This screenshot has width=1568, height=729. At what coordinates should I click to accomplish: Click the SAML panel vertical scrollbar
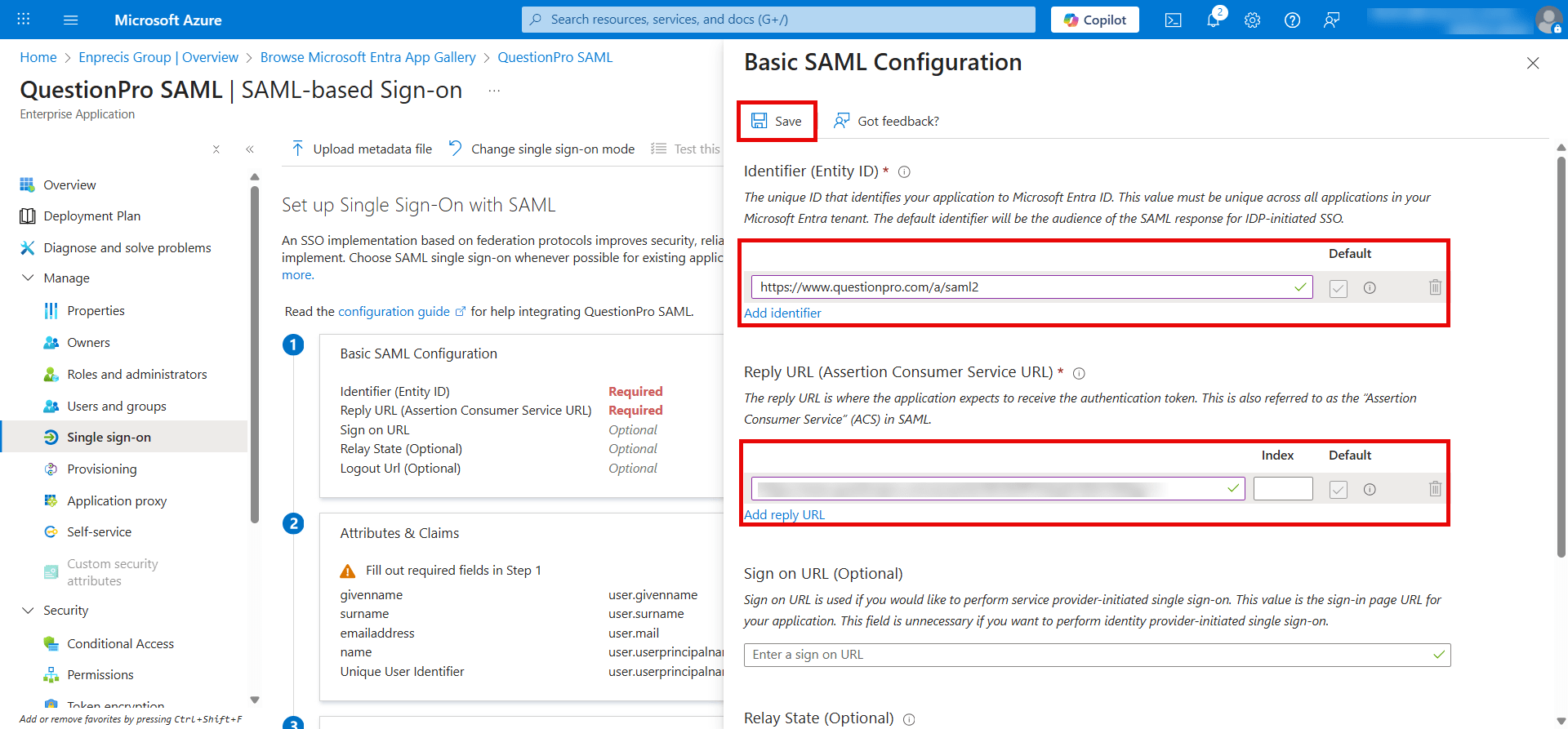1561,357
